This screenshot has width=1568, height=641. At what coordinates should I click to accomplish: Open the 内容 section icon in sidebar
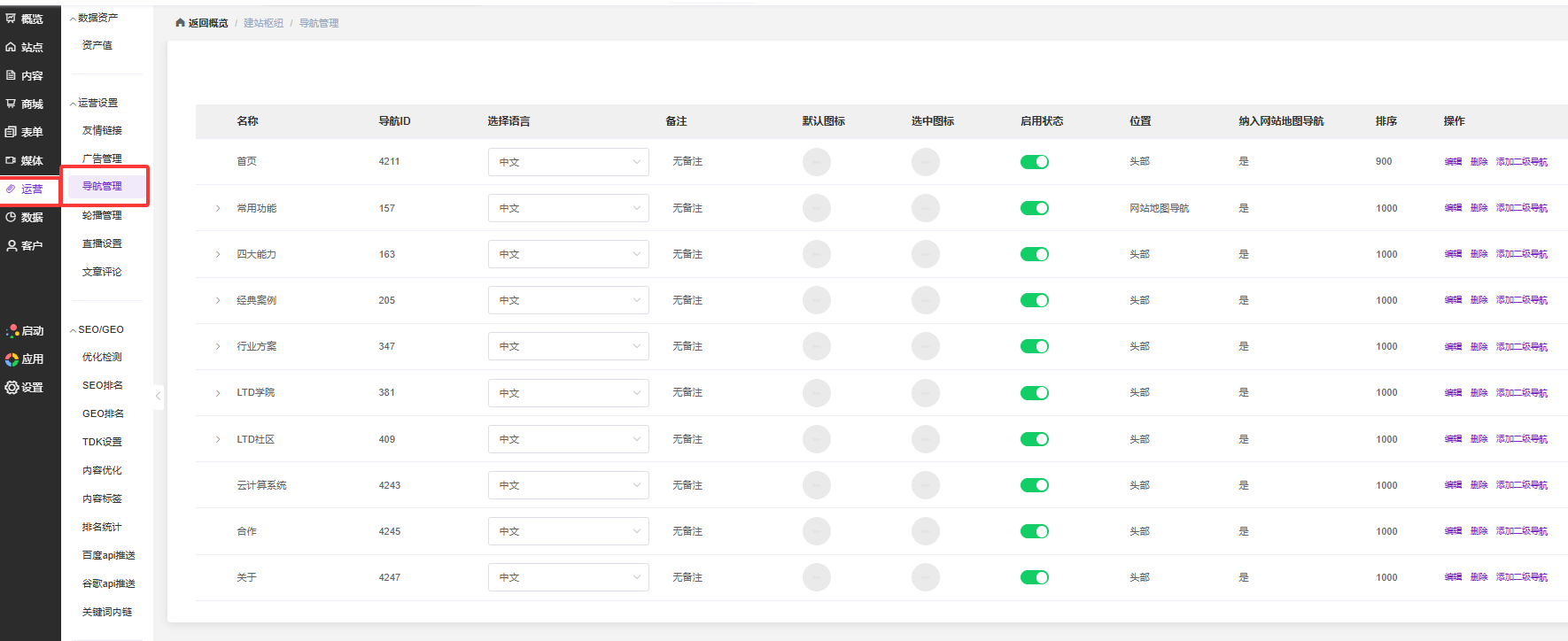[12, 75]
